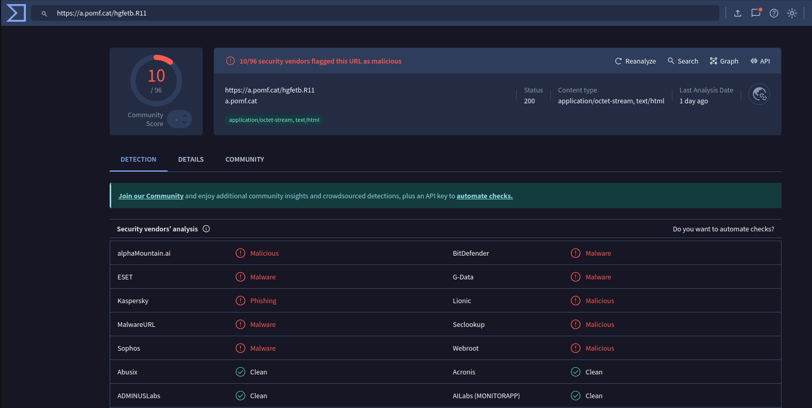The image size is (812, 408).
Task: Click the globe link icon beside analysis date
Action: [759, 94]
